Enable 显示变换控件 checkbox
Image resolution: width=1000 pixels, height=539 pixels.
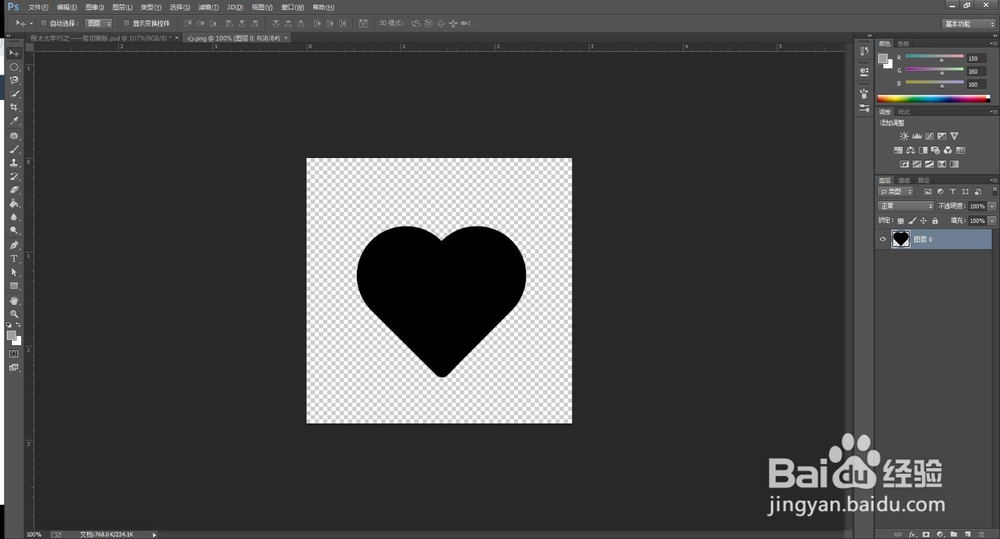click(126, 23)
